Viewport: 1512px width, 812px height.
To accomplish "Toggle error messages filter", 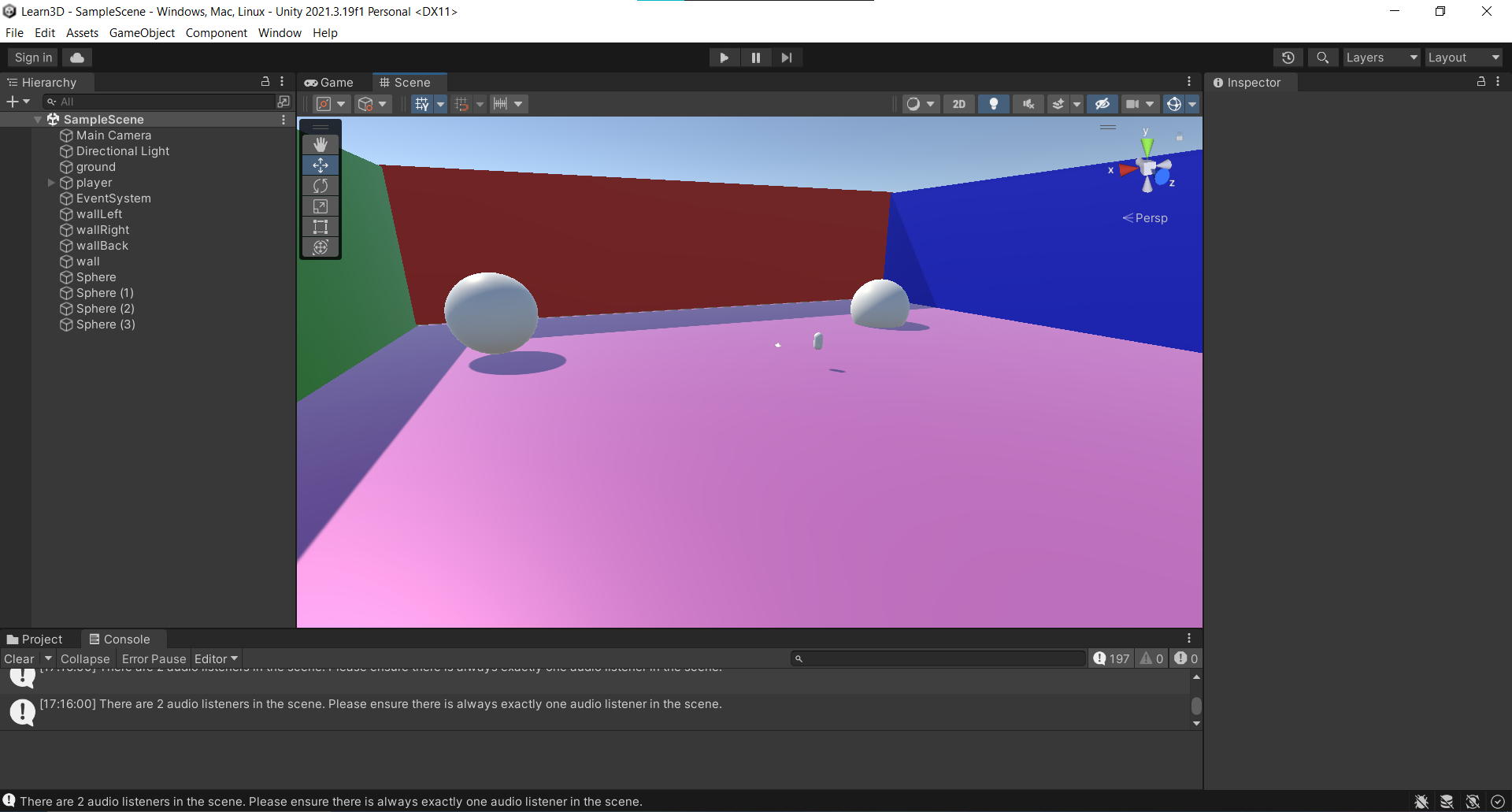I will coord(1186,659).
